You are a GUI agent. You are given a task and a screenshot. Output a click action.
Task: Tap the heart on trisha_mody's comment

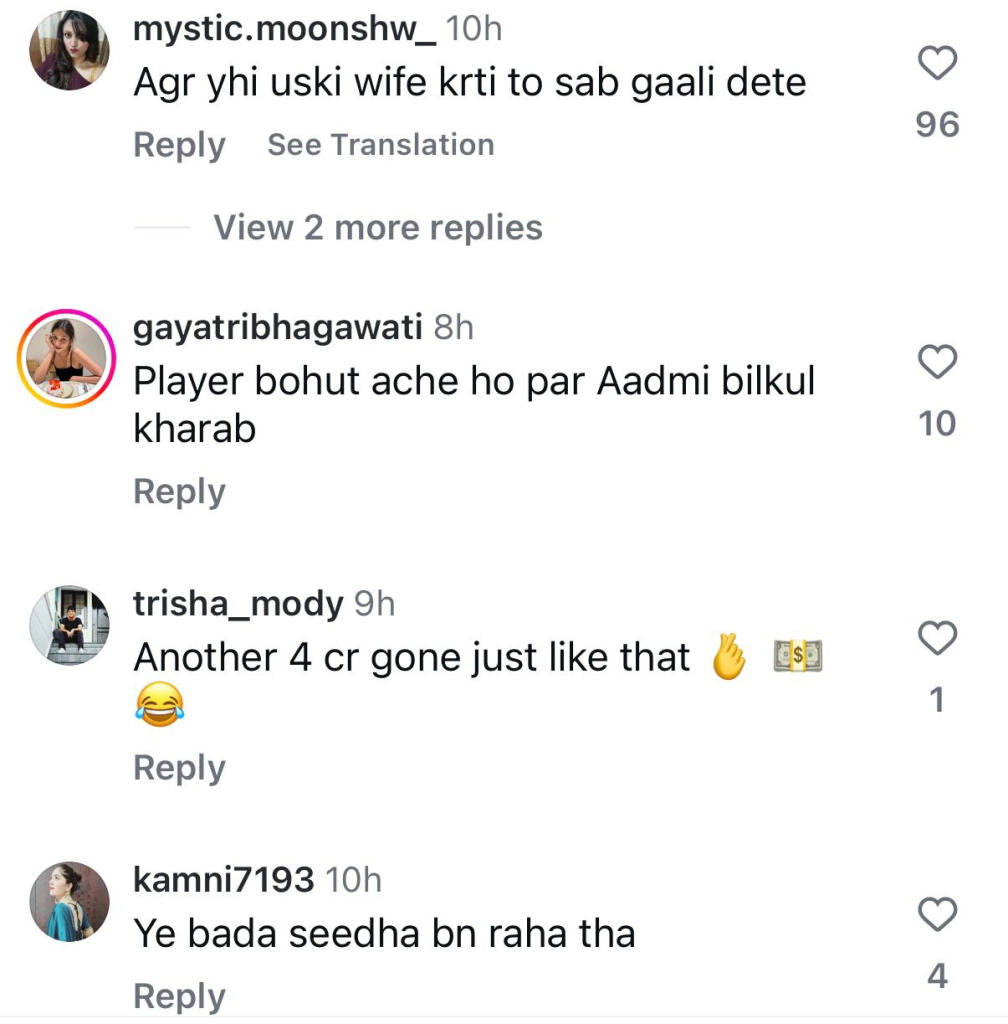[x=937, y=638]
